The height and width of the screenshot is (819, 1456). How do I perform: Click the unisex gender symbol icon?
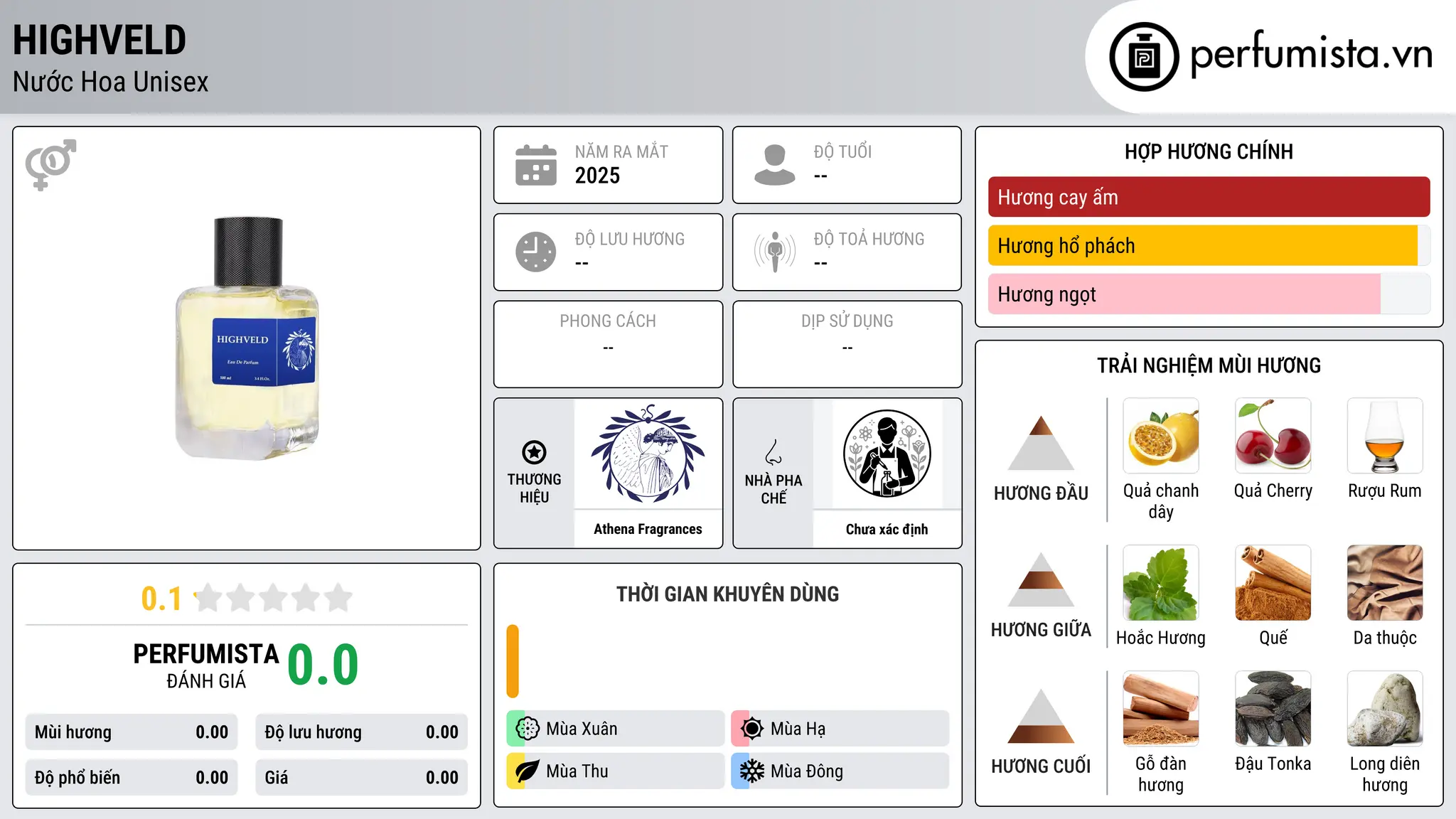pyautogui.click(x=50, y=164)
